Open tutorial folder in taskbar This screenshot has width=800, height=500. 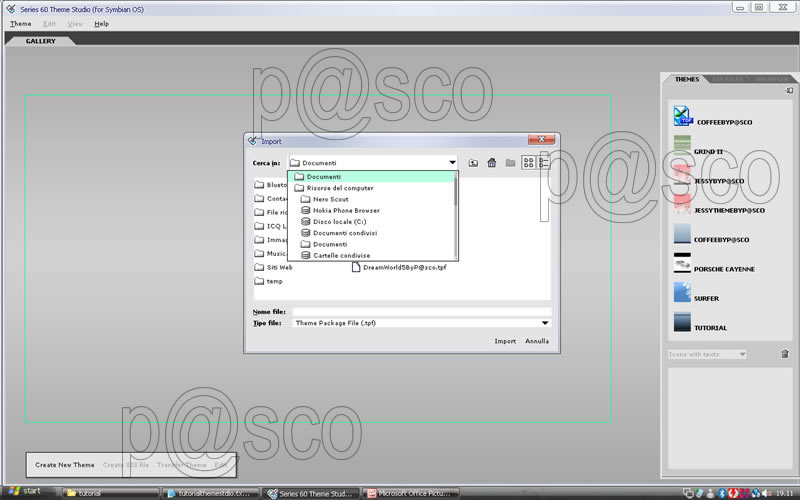111,493
